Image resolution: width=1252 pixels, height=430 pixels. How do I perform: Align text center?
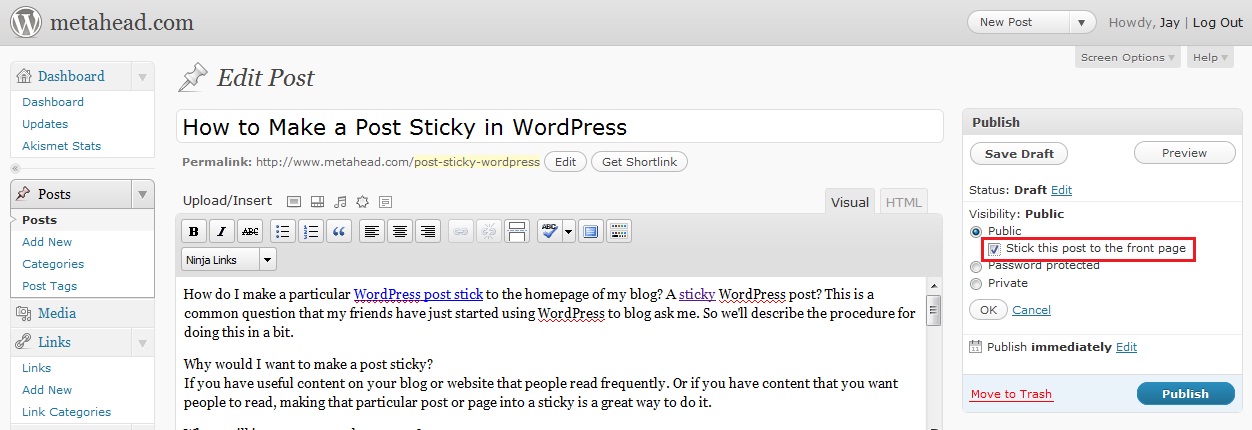coord(400,231)
